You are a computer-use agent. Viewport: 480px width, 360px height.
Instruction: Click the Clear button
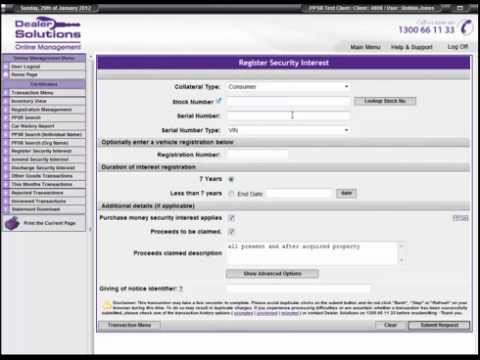click(x=390, y=325)
